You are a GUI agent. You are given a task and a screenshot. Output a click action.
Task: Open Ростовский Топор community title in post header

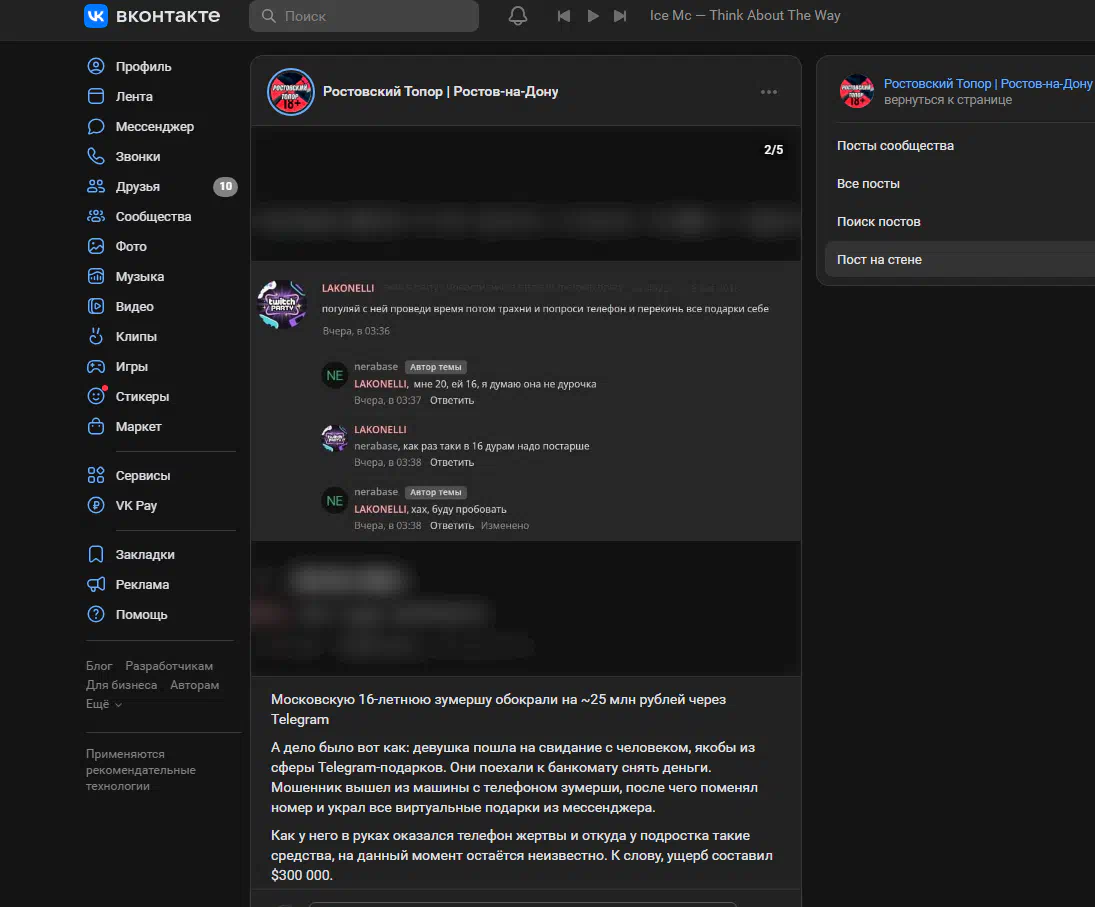pyautogui.click(x=441, y=91)
